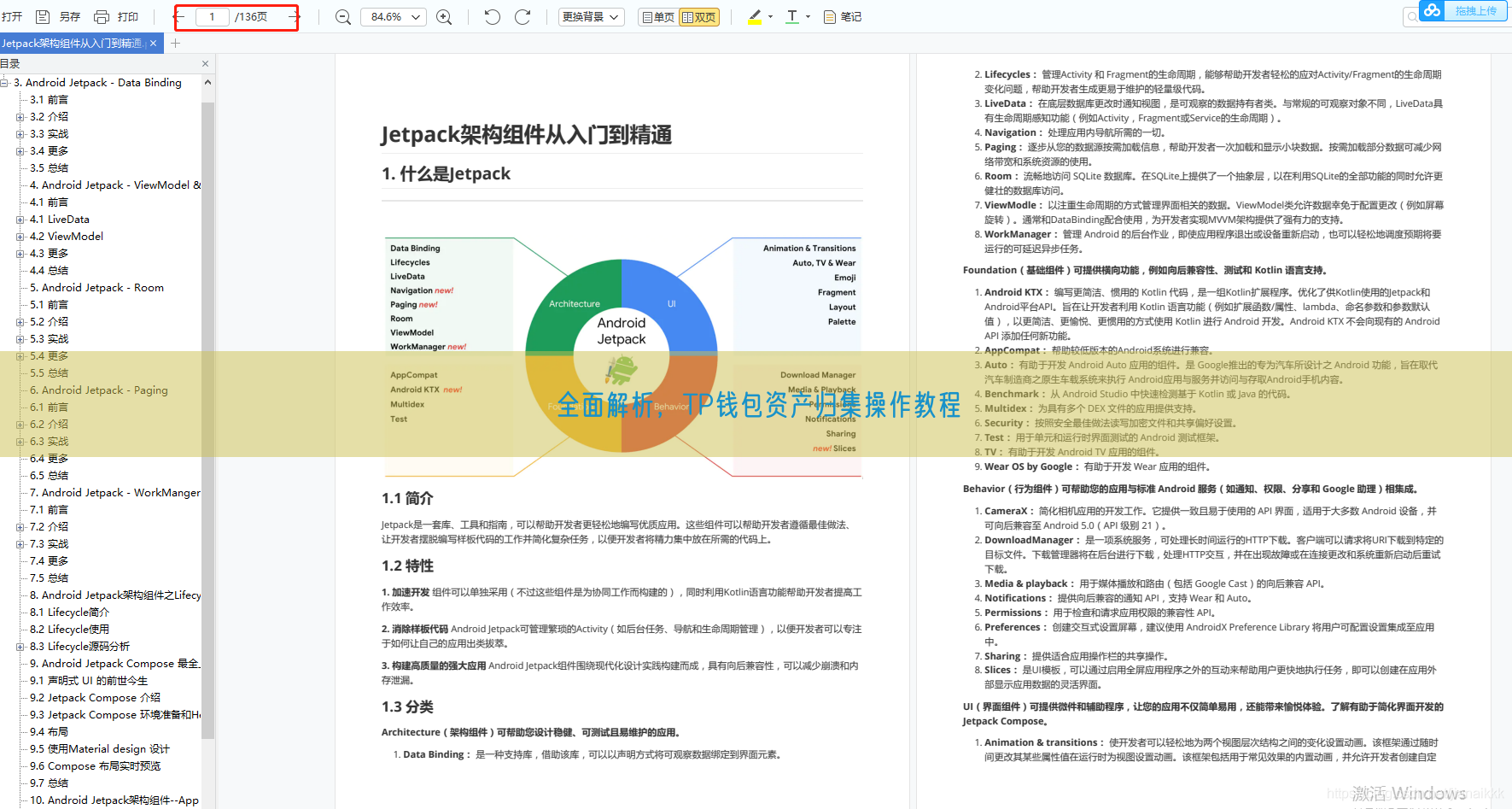The width and height of the screenshot is (1512, 809).
Task: Open a new tab with plus
Action: 175,44
